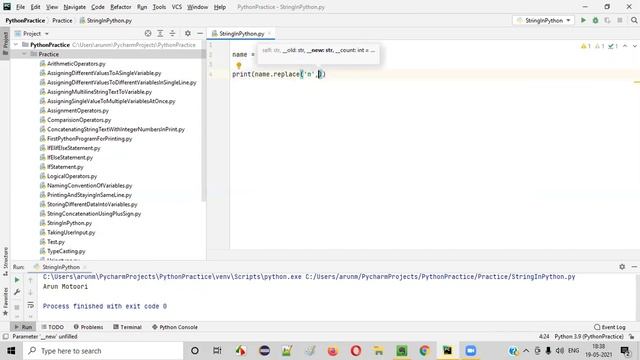Open PyCharm icon in Windows taskbar
Screen dimensions: 640x360
point(447,351)
